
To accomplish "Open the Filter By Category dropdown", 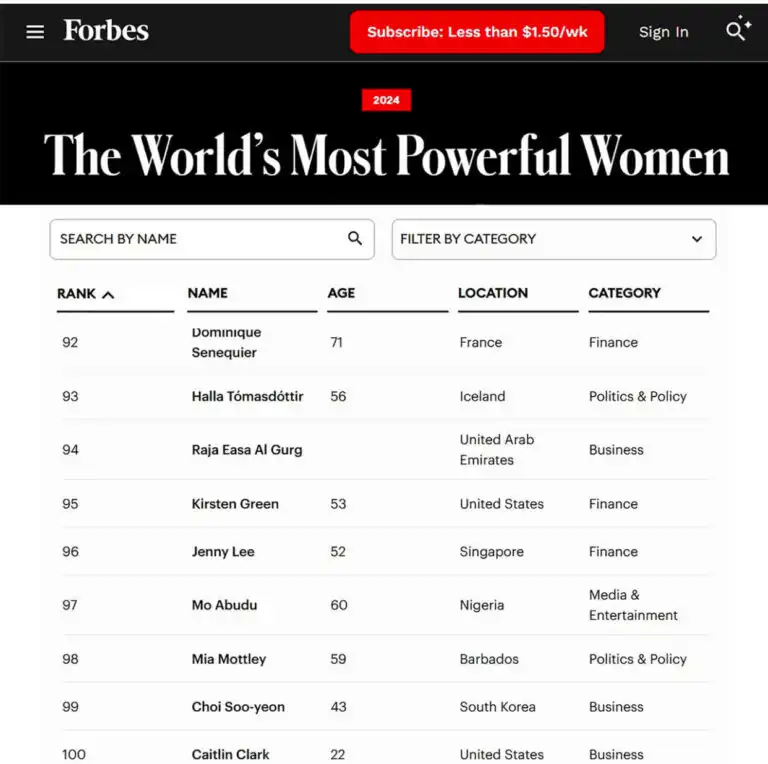I will tap(554, 239).
